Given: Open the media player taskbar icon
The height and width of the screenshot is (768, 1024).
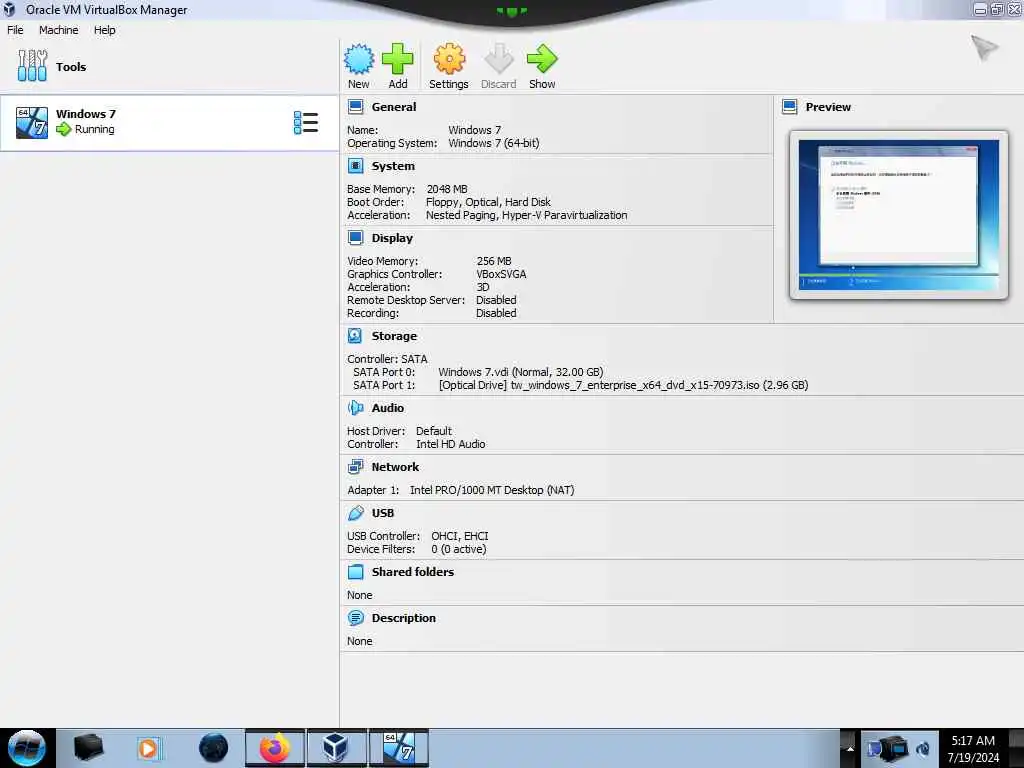Looking at the screenshot, I should (x=148, y=748).
